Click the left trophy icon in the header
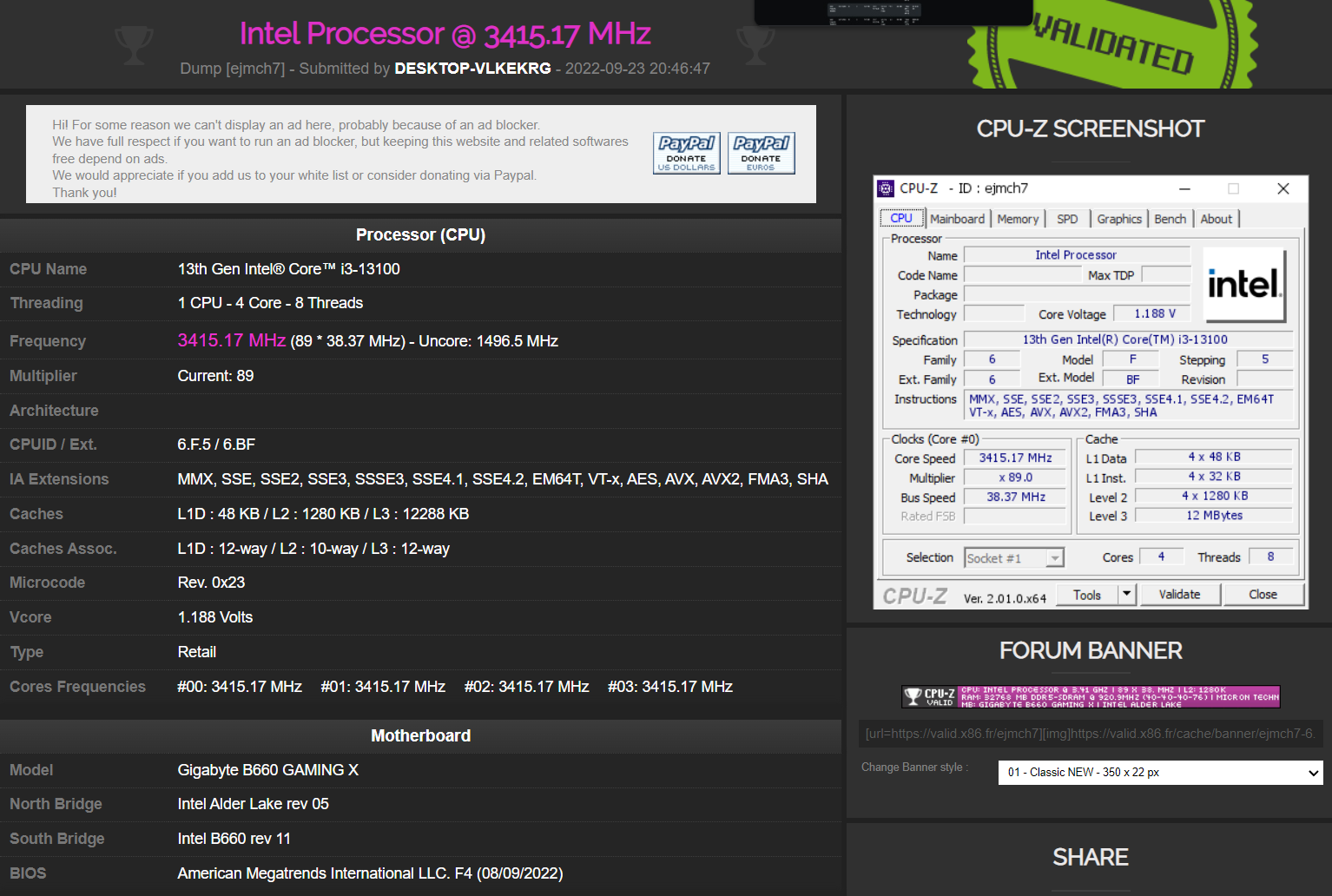This screenshot has height=896, width=1332. pos(135,44)
